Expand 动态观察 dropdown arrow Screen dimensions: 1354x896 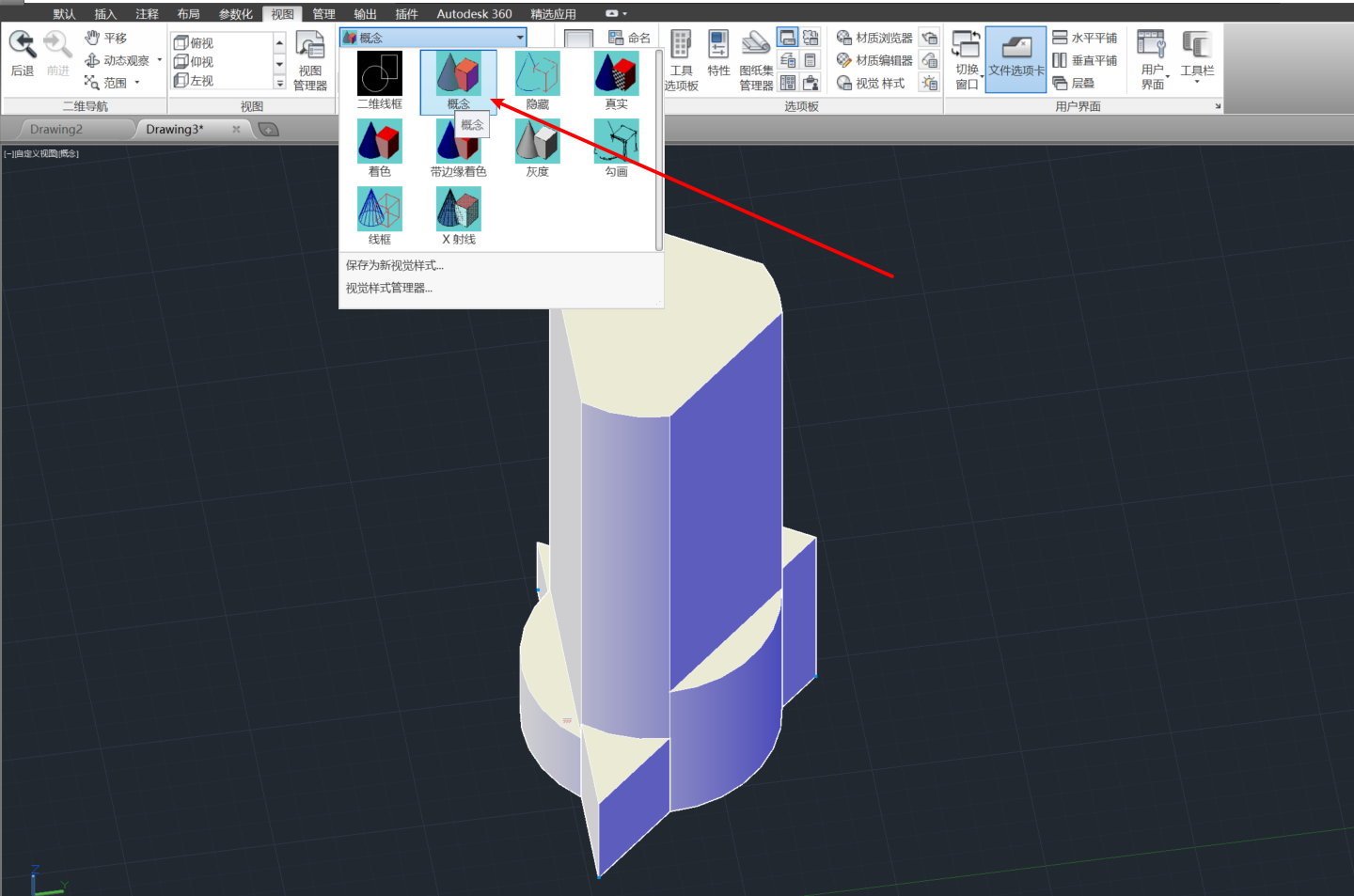pyautogui.click(x=160, y=60)
